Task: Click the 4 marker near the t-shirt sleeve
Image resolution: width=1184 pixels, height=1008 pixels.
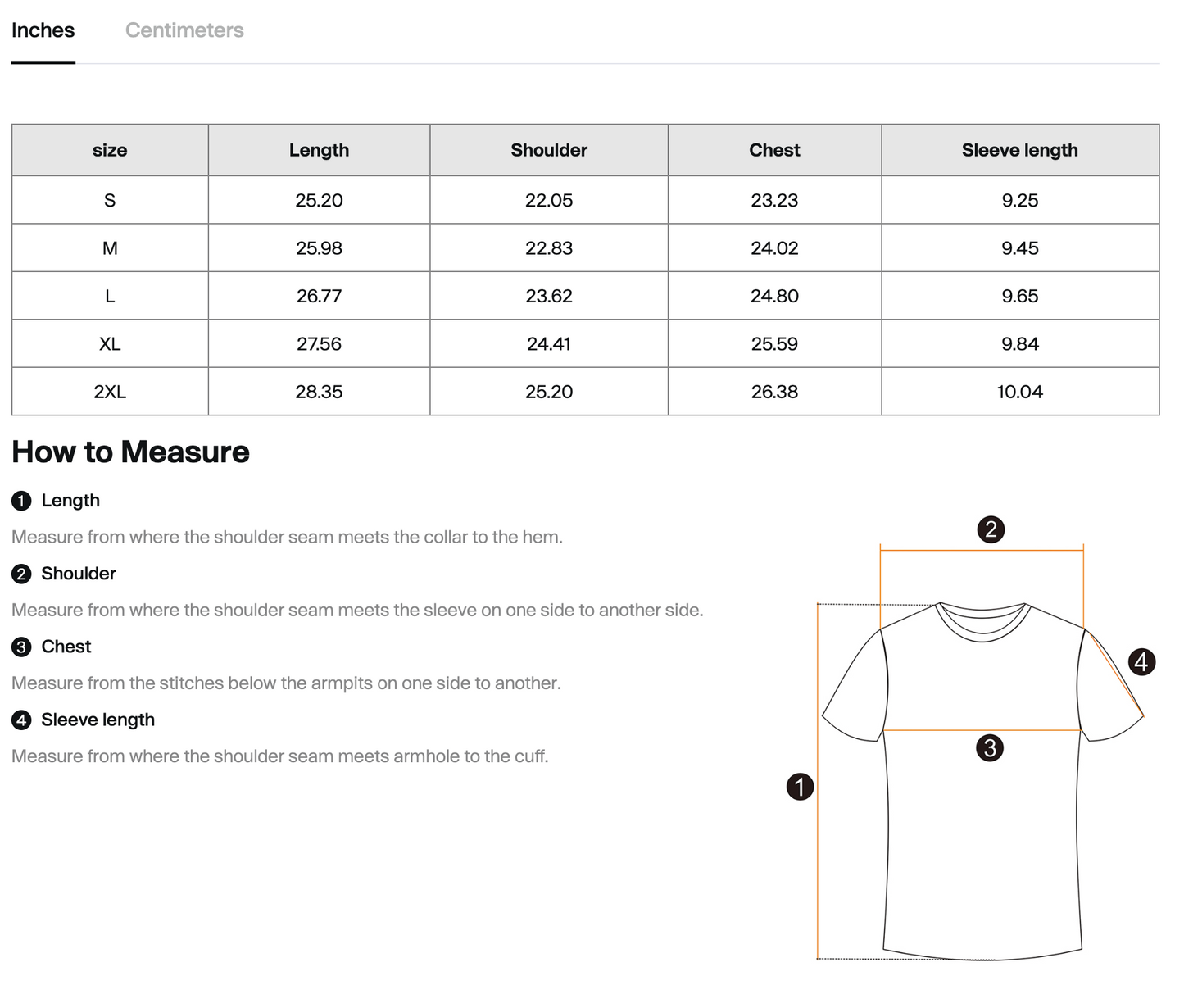Action: pyautogui.click(x=1141, y=661)
